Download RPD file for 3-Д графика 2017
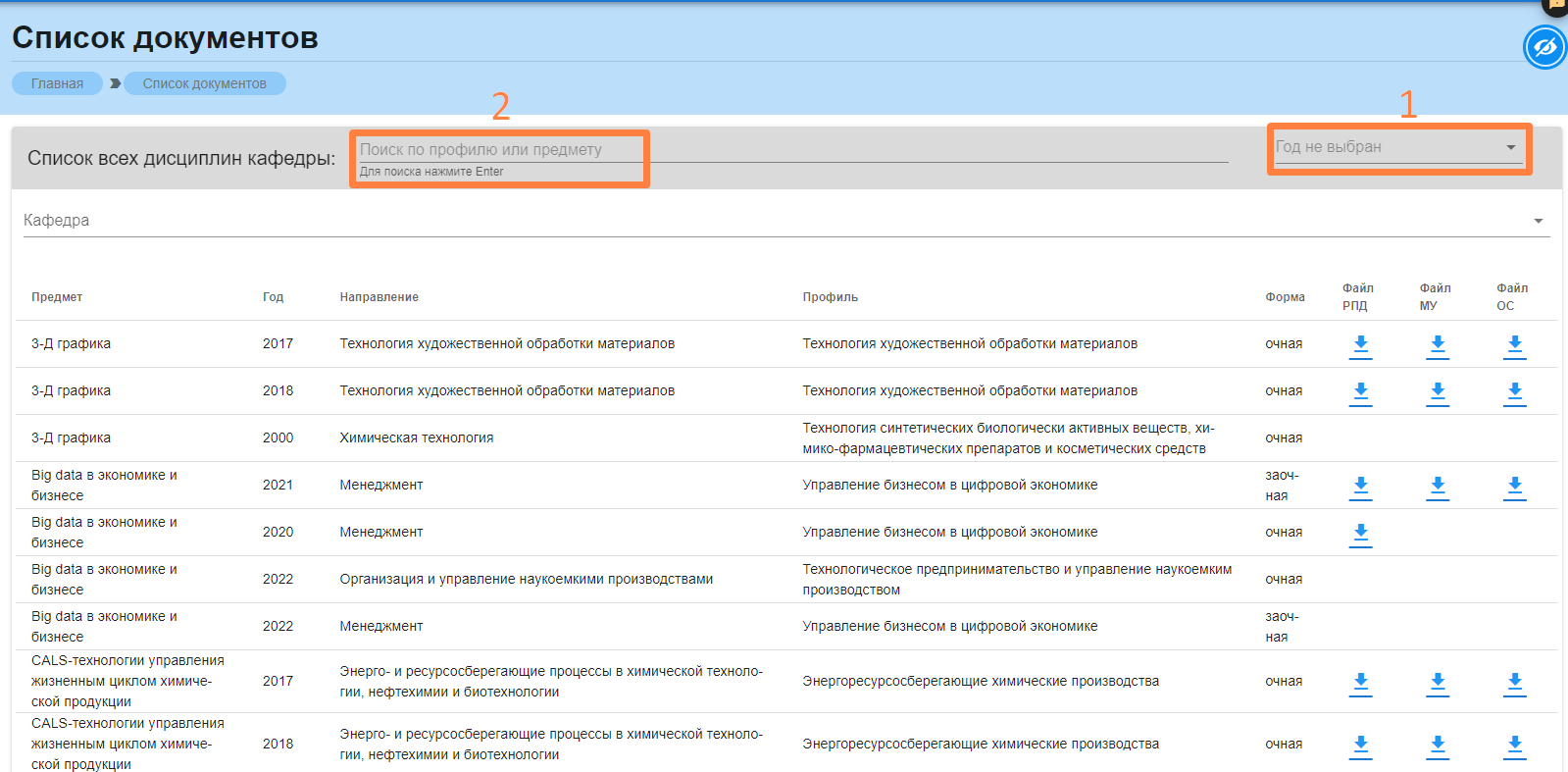Screen dimensions: 1568x772 point(1360,345)
